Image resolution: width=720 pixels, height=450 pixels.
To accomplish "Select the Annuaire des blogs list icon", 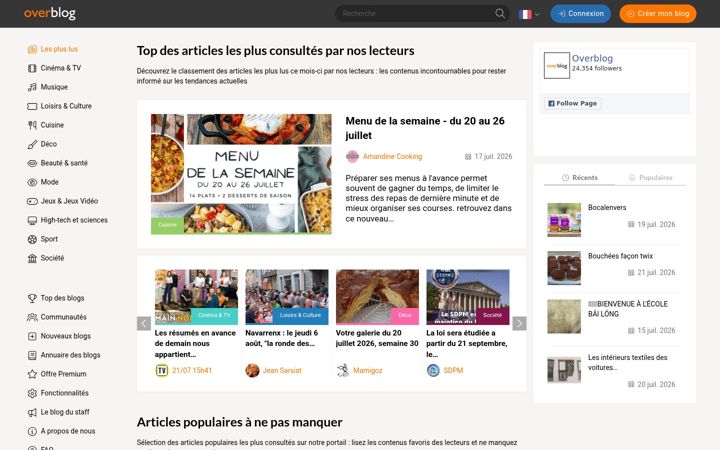I will 32,355.
